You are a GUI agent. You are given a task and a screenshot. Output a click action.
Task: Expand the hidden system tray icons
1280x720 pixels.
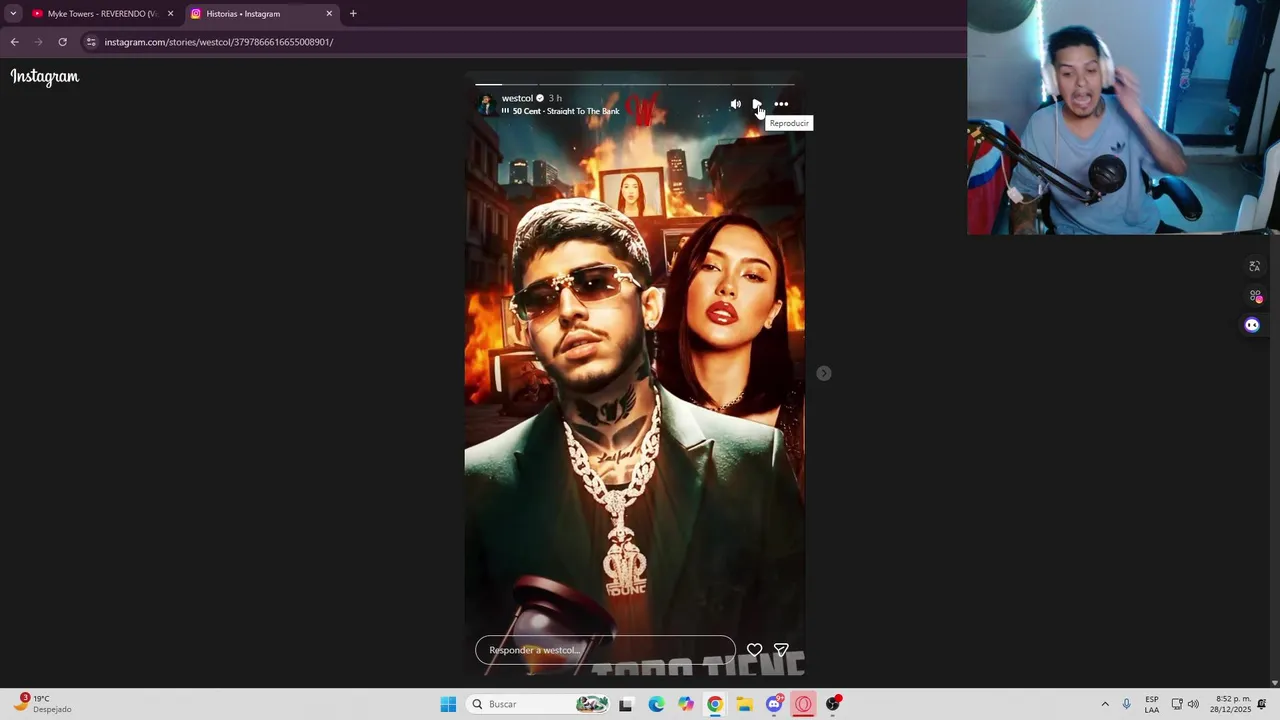(x=1105, y=704)
